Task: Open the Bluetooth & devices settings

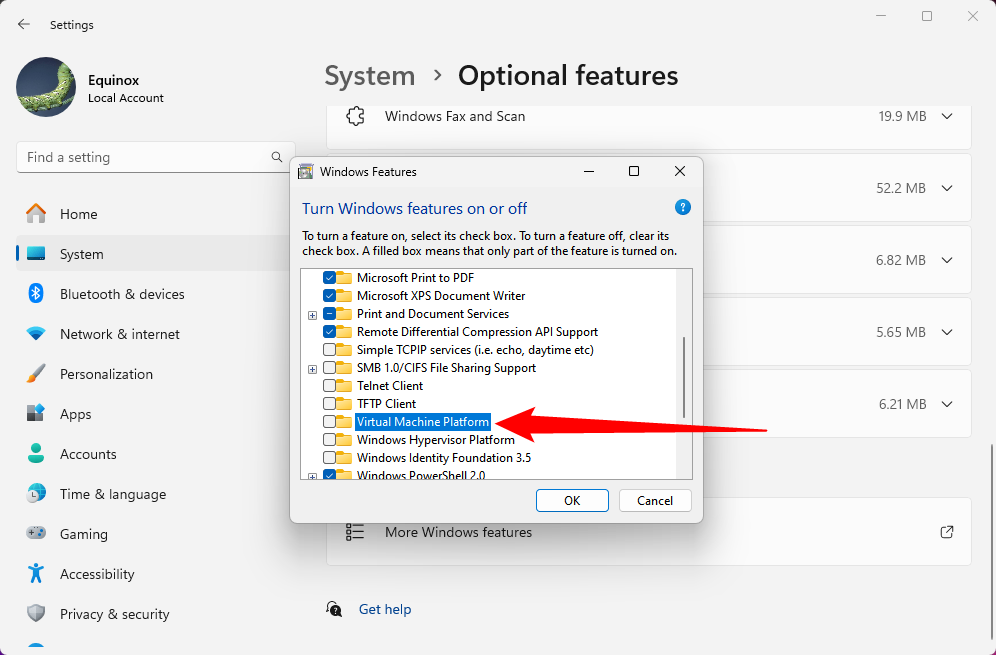Action: coord(122,294)
